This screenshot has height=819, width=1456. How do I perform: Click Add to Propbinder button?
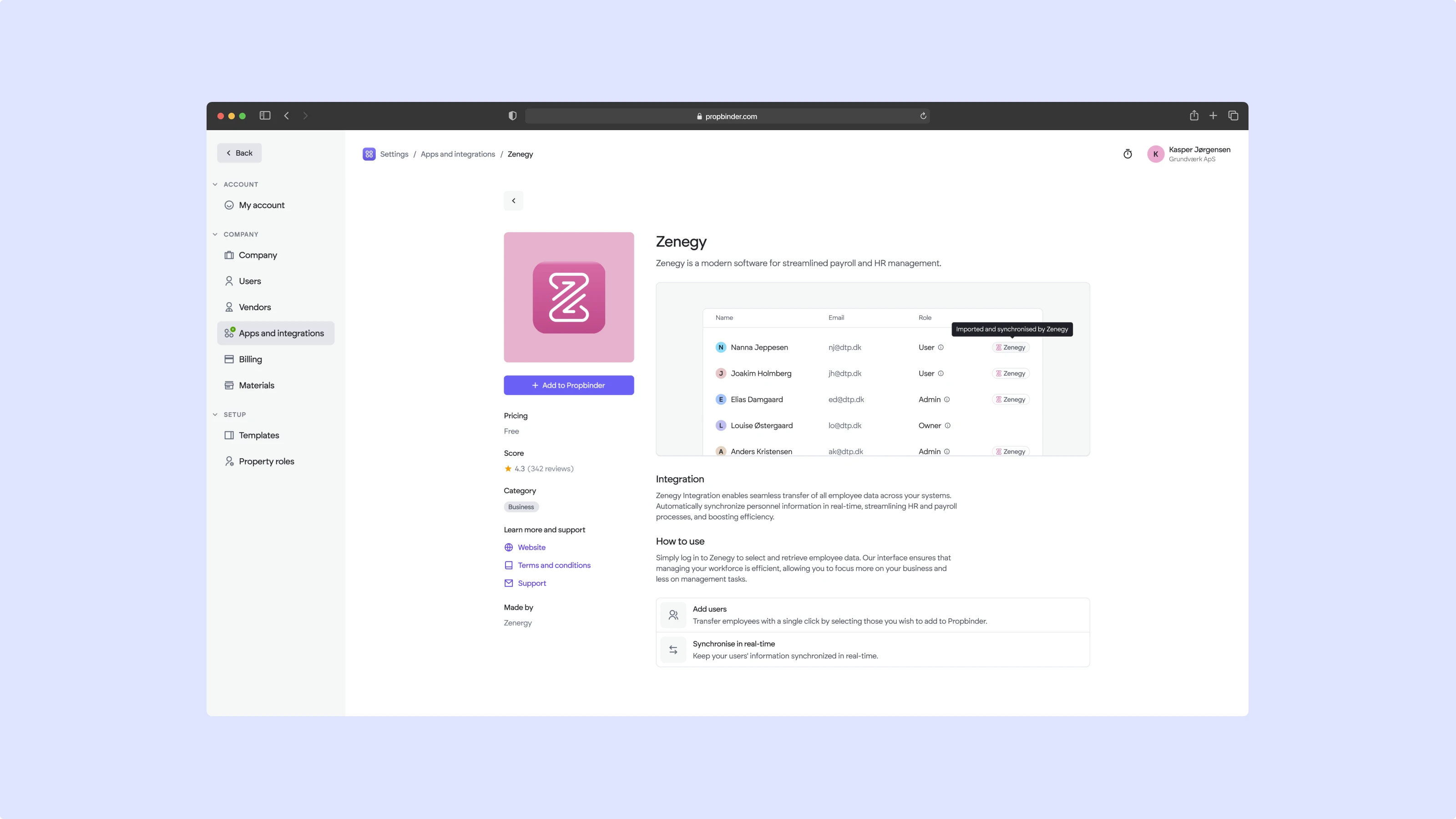(x=569, y=385)
